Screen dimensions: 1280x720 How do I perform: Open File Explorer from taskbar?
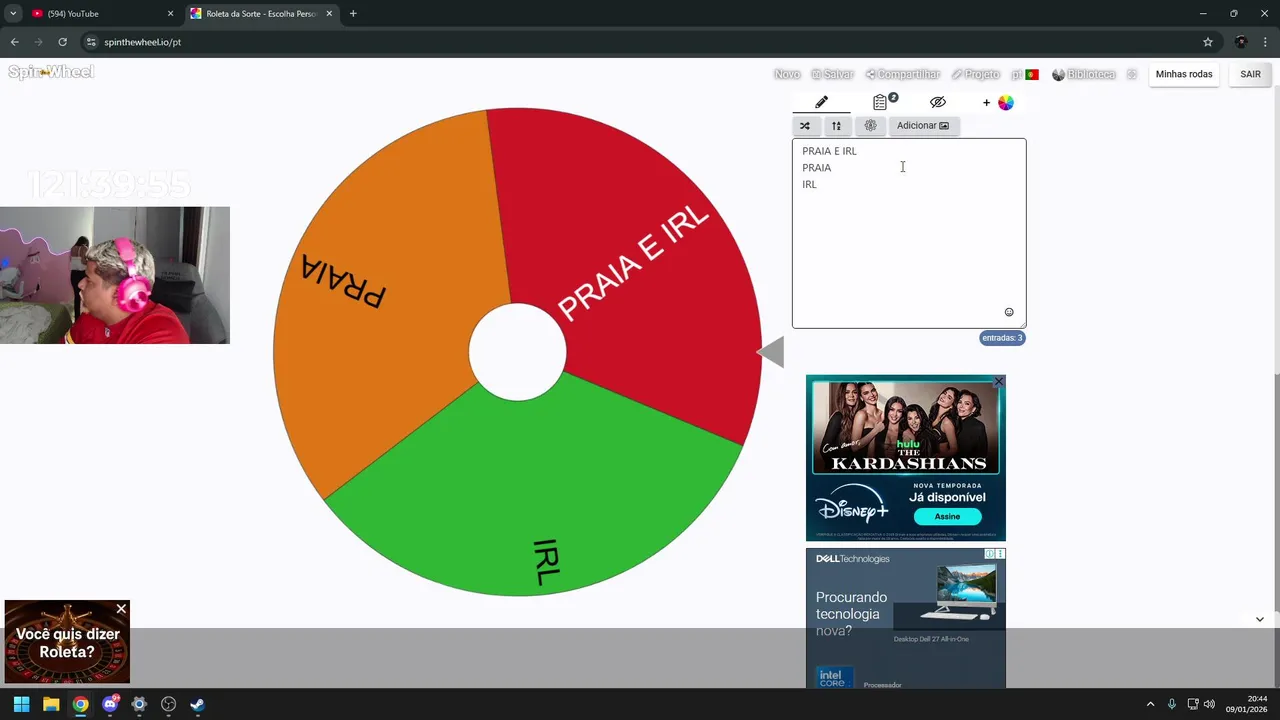(x=51, y=704)
